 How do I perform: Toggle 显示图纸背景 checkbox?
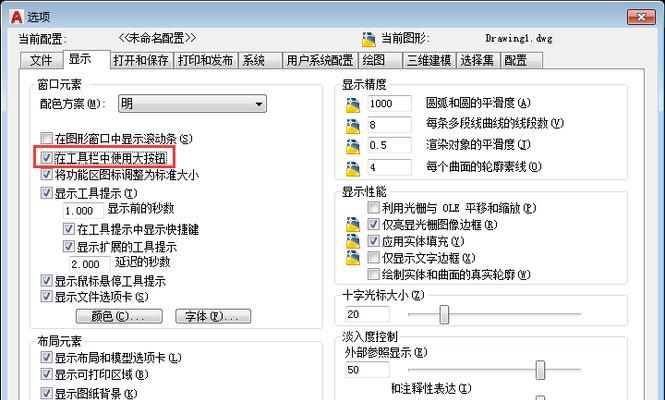[46, 393]
